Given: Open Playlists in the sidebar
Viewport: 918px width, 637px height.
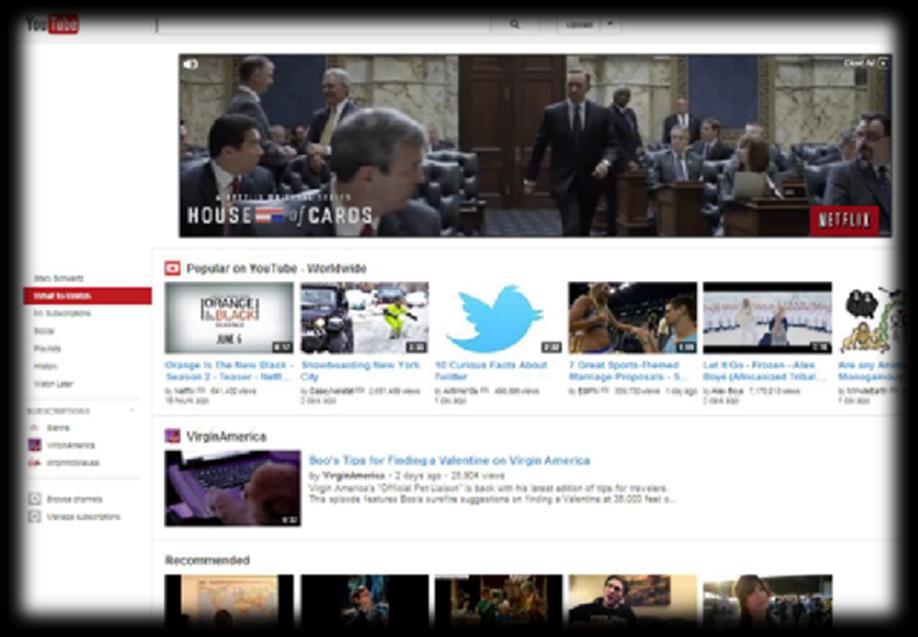Looking at the screenshot, I should [x=47, y=348].
